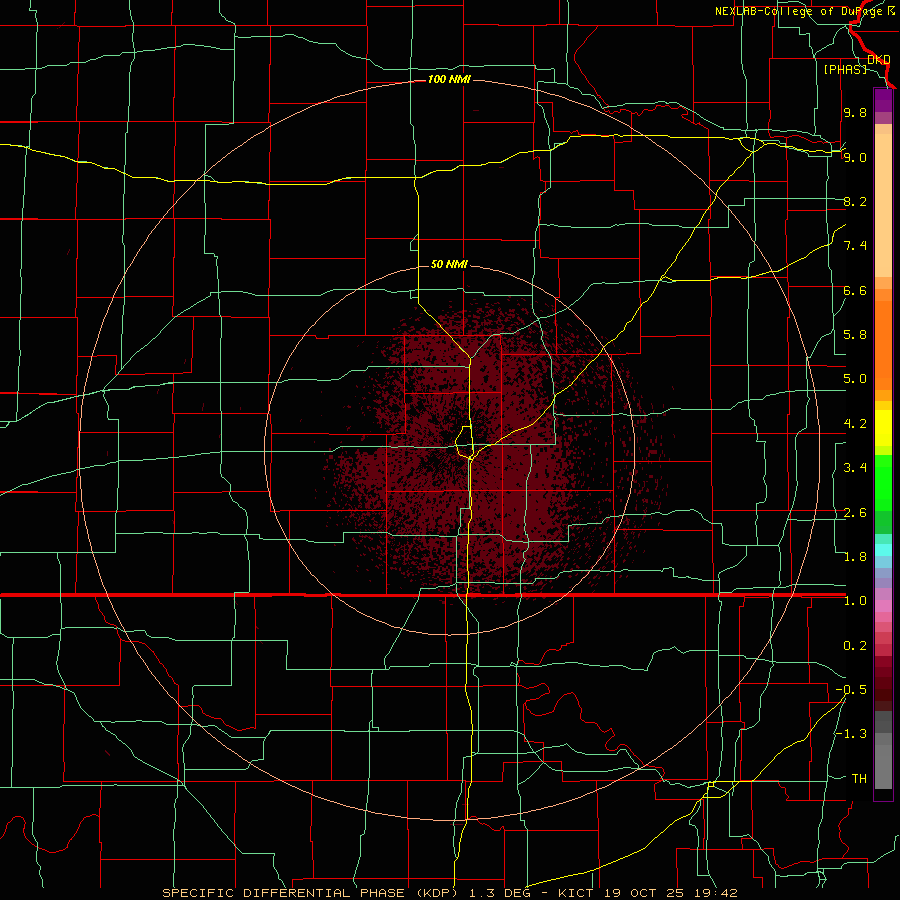
Task: Click the 1.8 value on the color scale
Action: click(x=855, y=557)
